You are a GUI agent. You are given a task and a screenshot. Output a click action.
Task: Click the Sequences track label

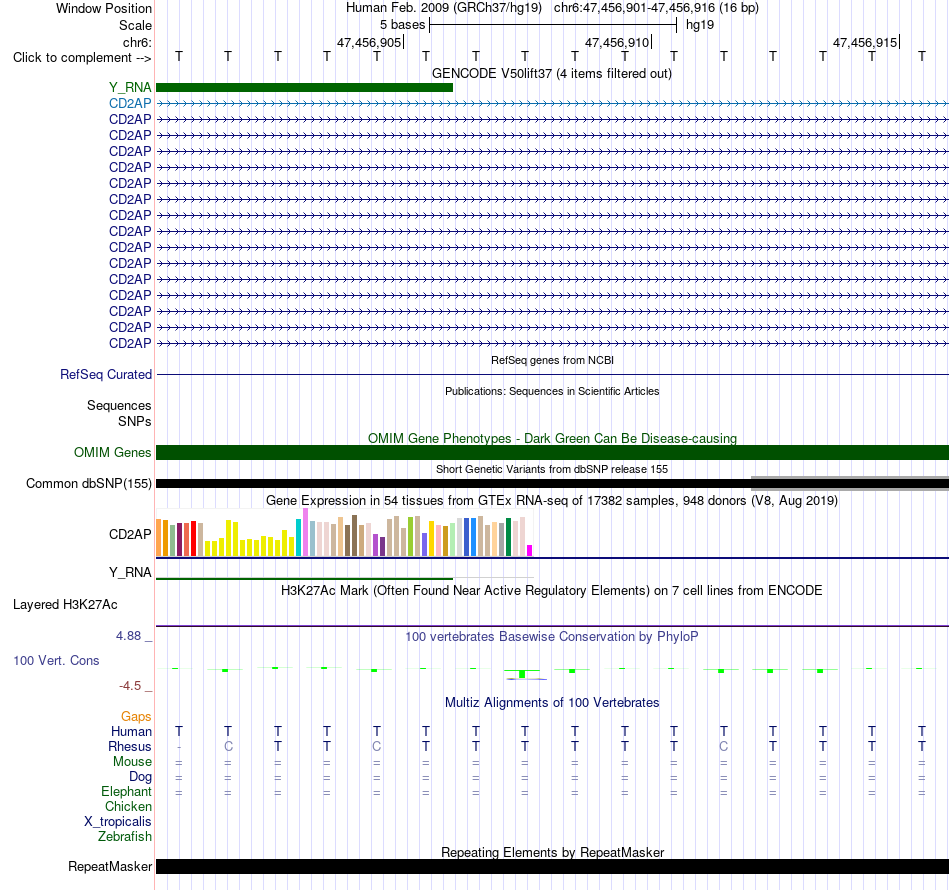pos(119,405)
